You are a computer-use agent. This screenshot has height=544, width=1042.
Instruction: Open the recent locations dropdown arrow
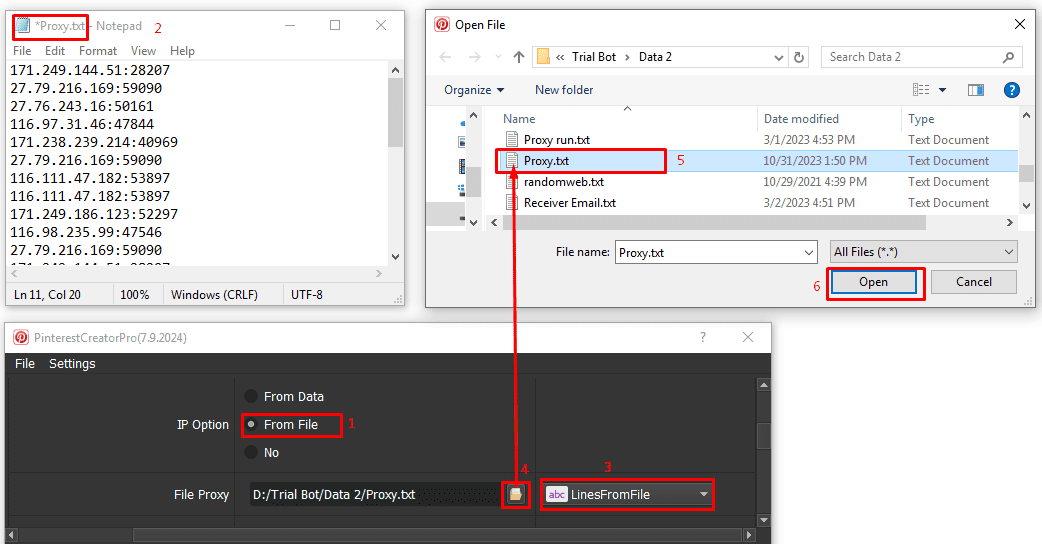[x=498, y=57]
